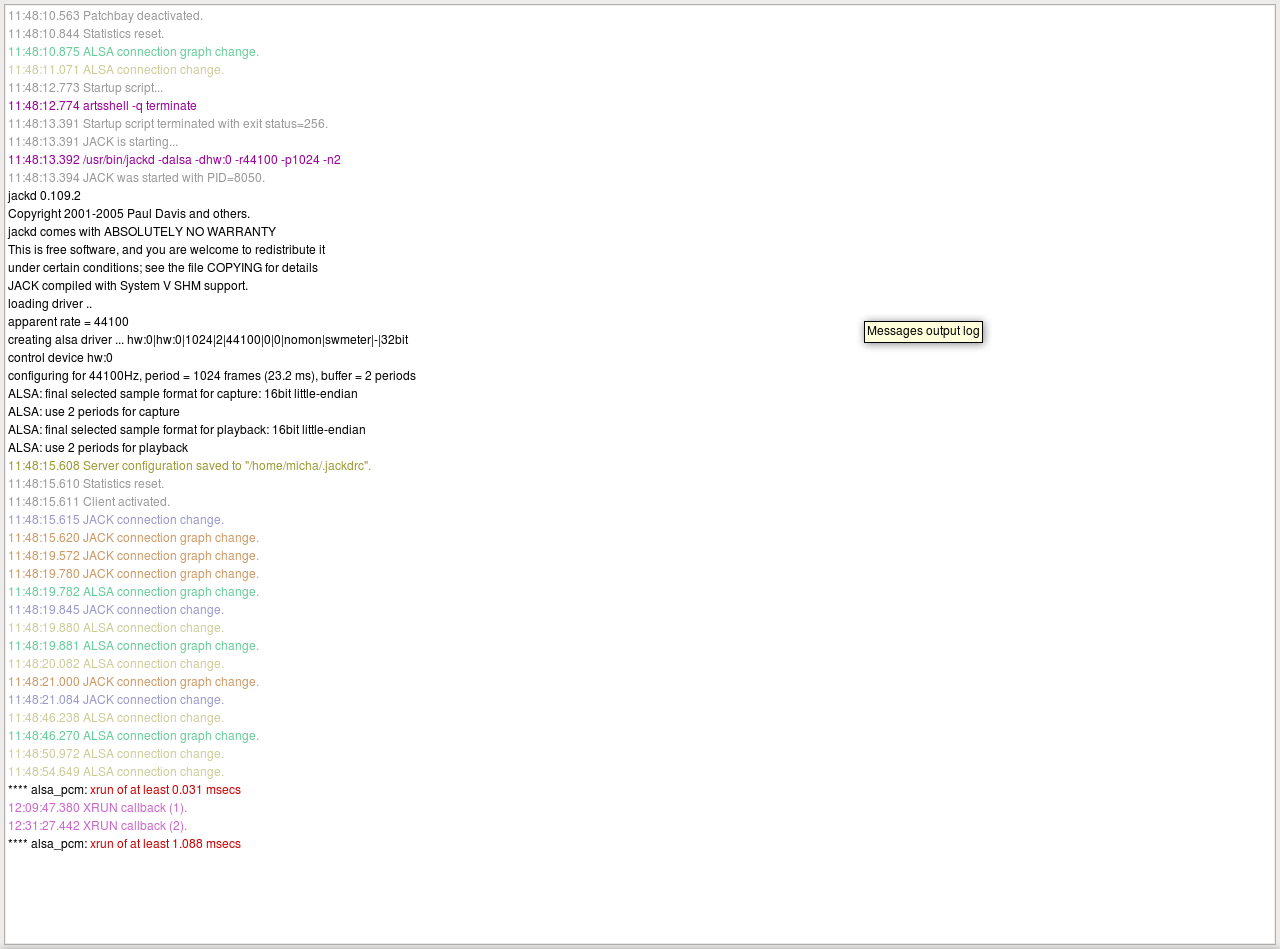The height and width of the screenshot is (949, 1280).
Task: Click the 11:48:15.615 JACK connection change line
Action: [x=116, y=520]
